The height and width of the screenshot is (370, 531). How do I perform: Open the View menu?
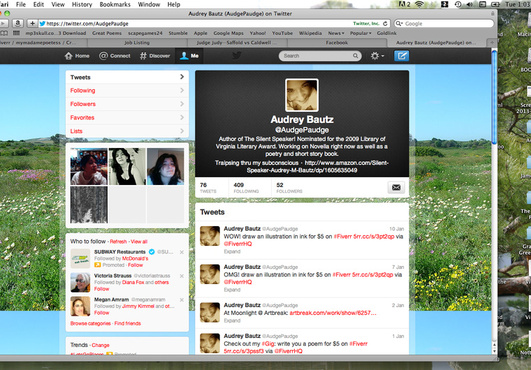(58, 4)
